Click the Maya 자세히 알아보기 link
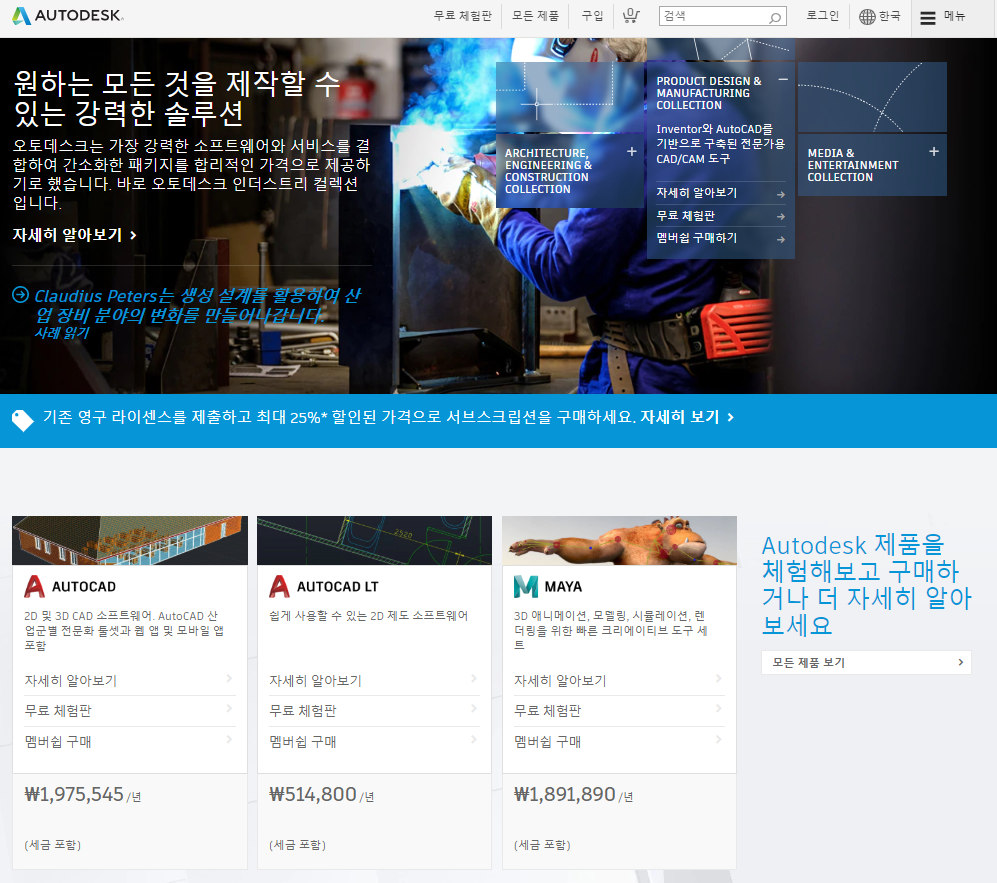 [560, 681]
